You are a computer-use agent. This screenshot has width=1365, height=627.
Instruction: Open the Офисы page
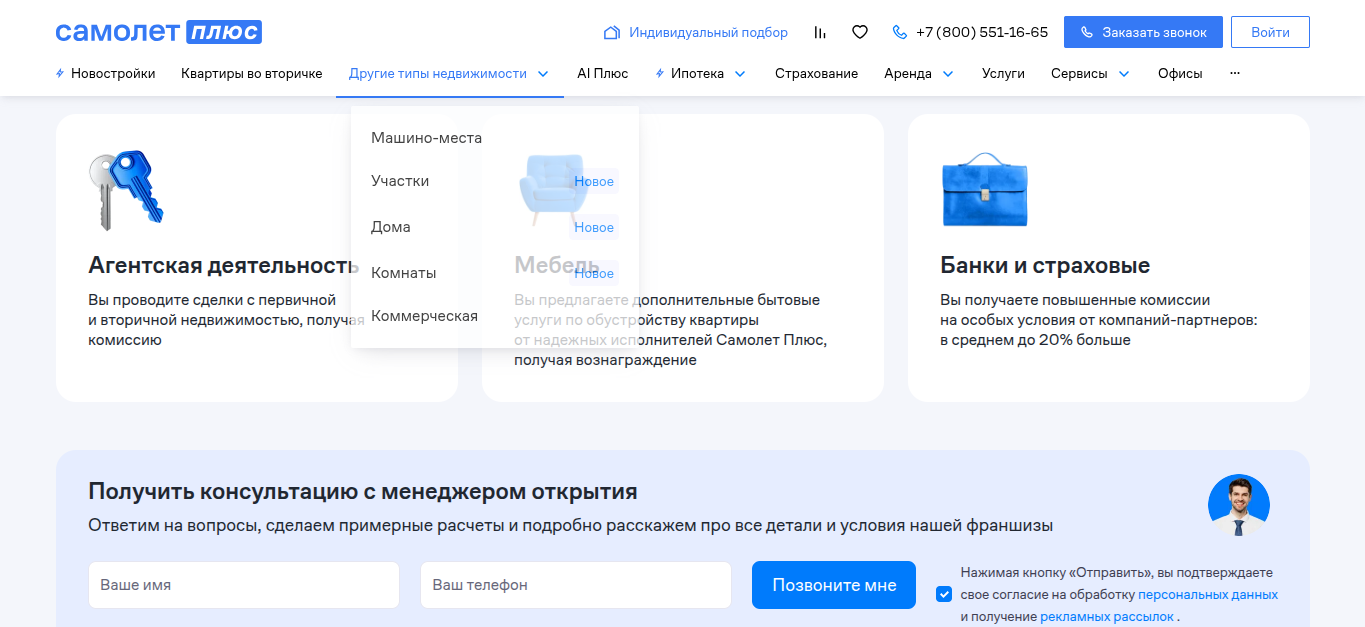(x=1180, y=73)
